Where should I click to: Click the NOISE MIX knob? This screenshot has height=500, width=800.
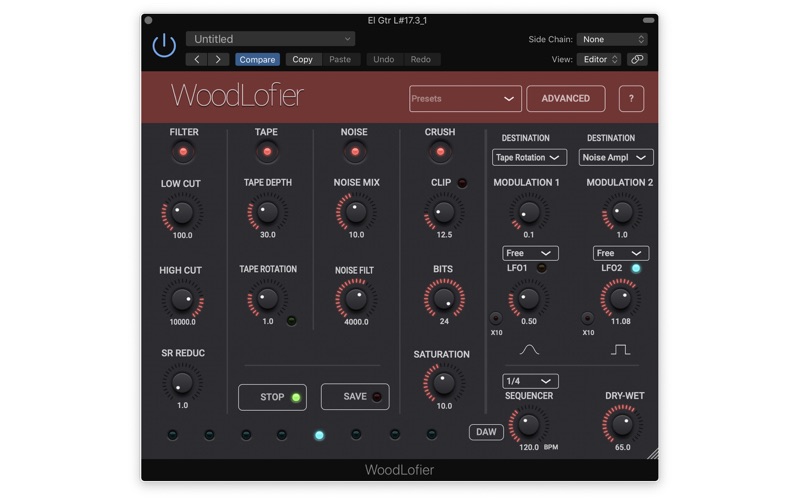(x=356, y=212)
